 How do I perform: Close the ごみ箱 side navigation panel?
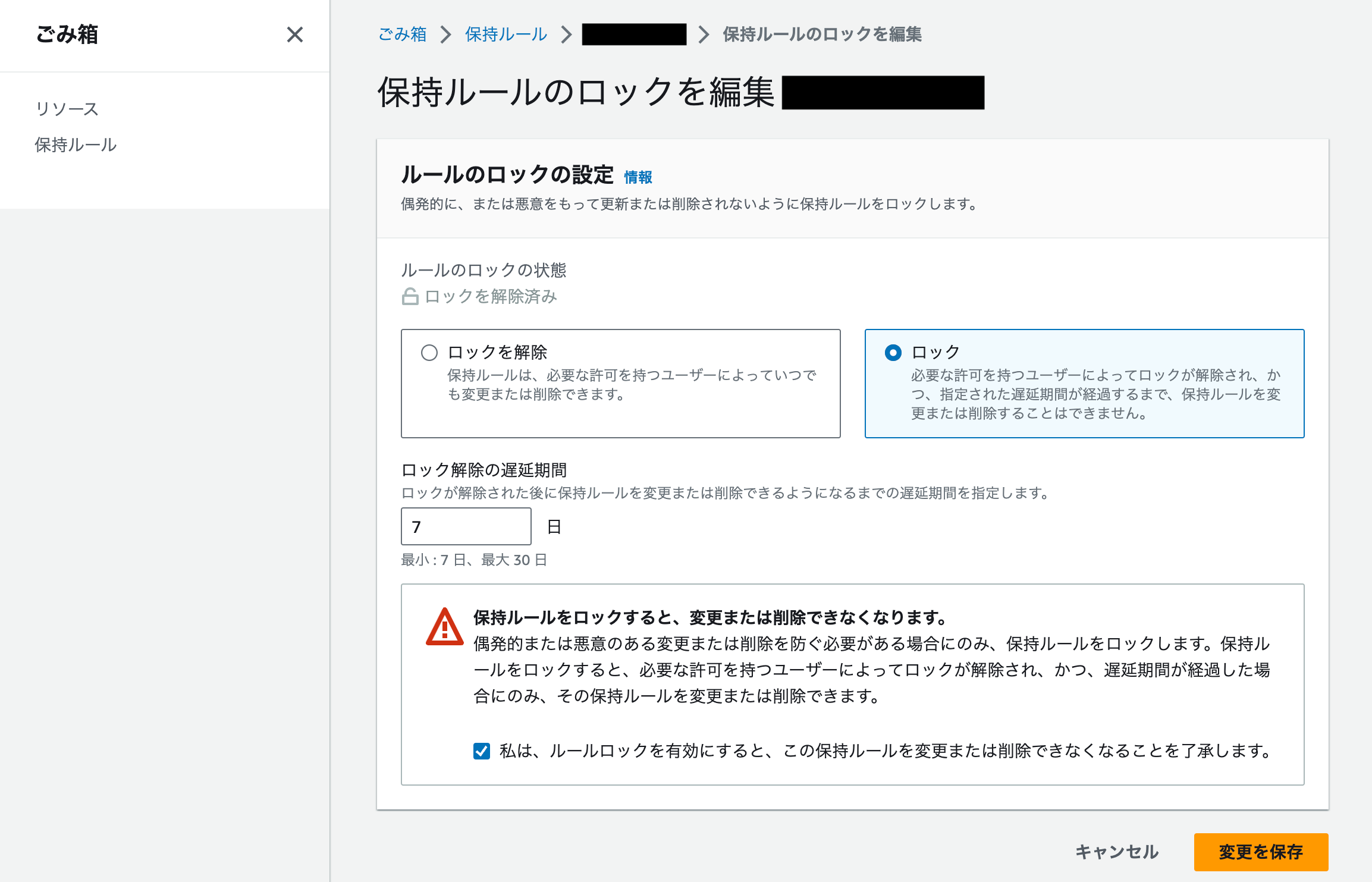(294, 34)
